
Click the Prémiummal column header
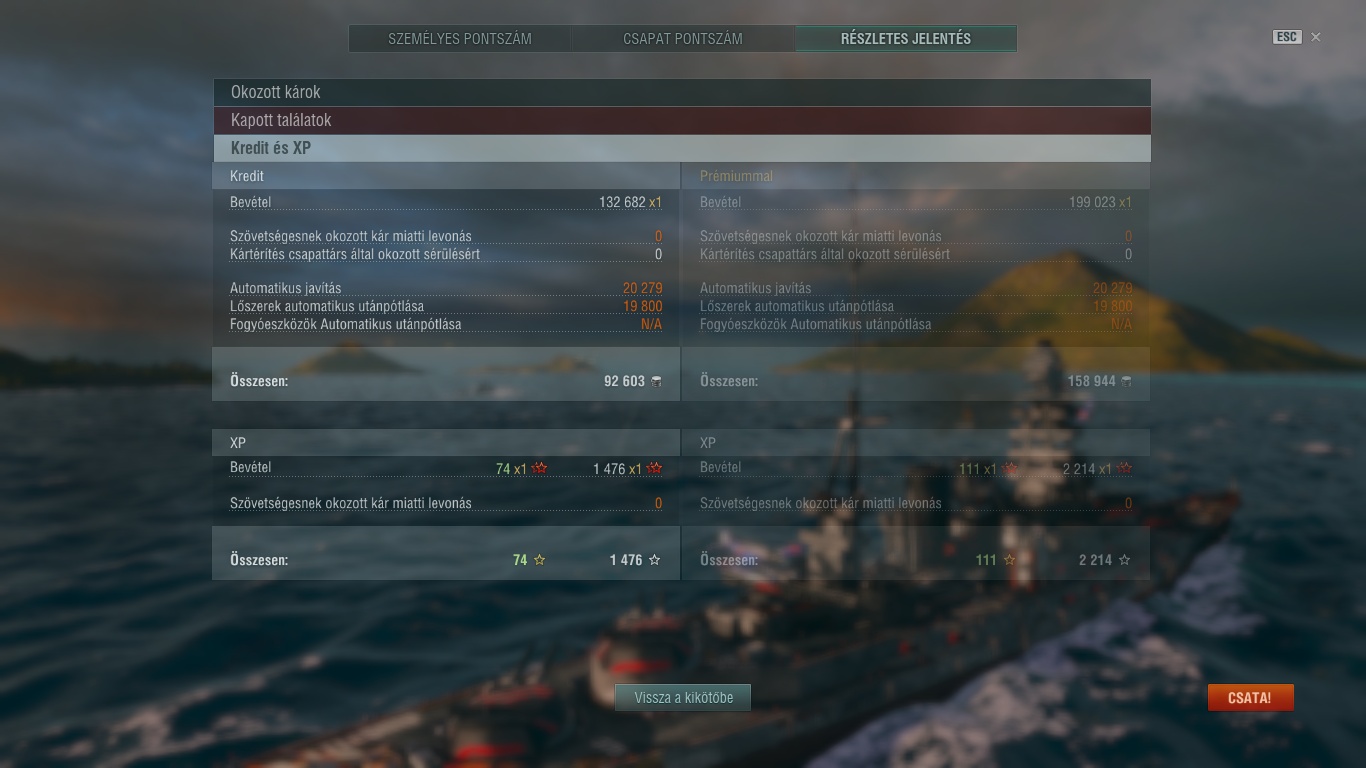(736, 176)
